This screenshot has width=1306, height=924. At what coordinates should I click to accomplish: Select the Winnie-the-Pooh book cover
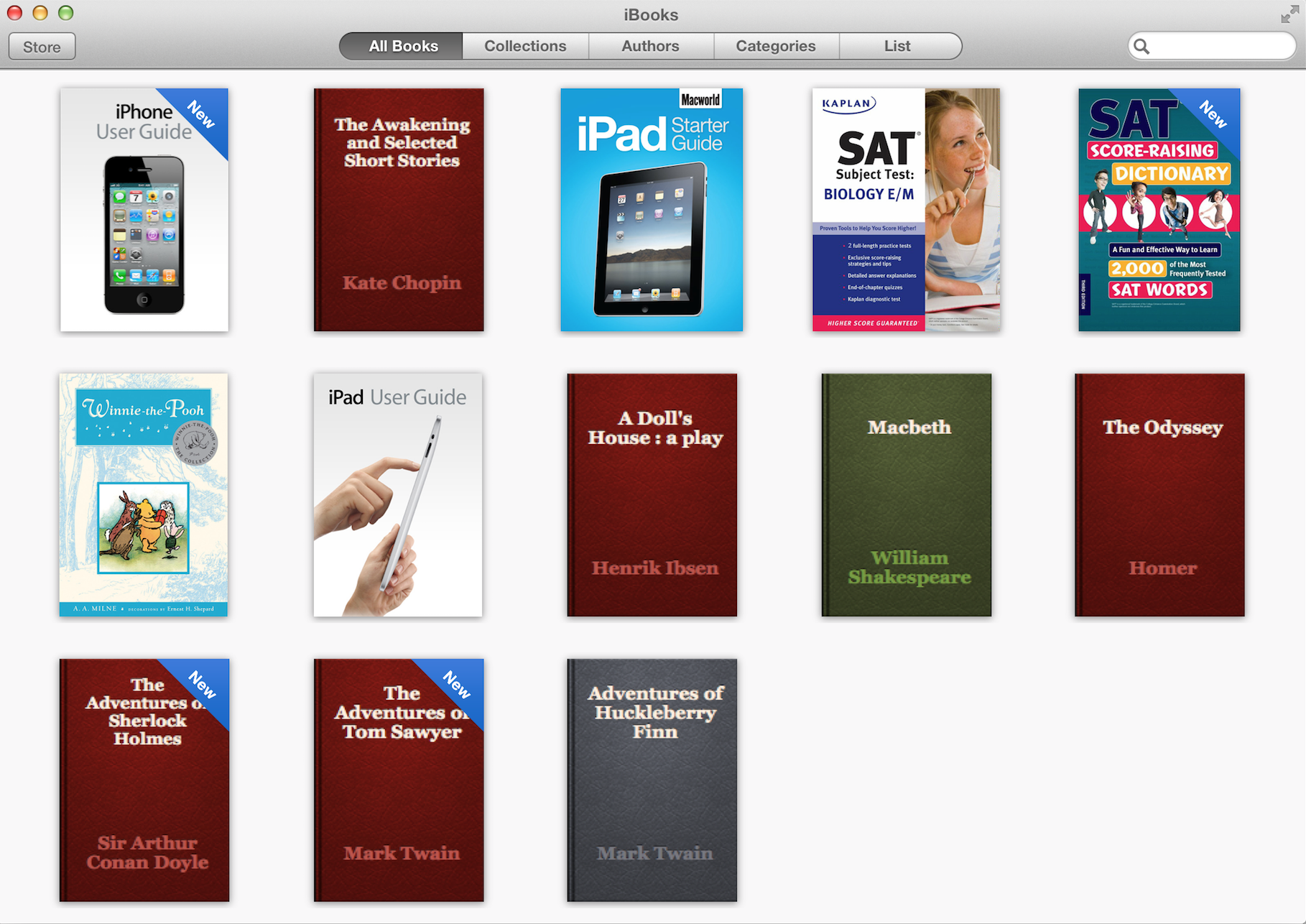(144, 494)
